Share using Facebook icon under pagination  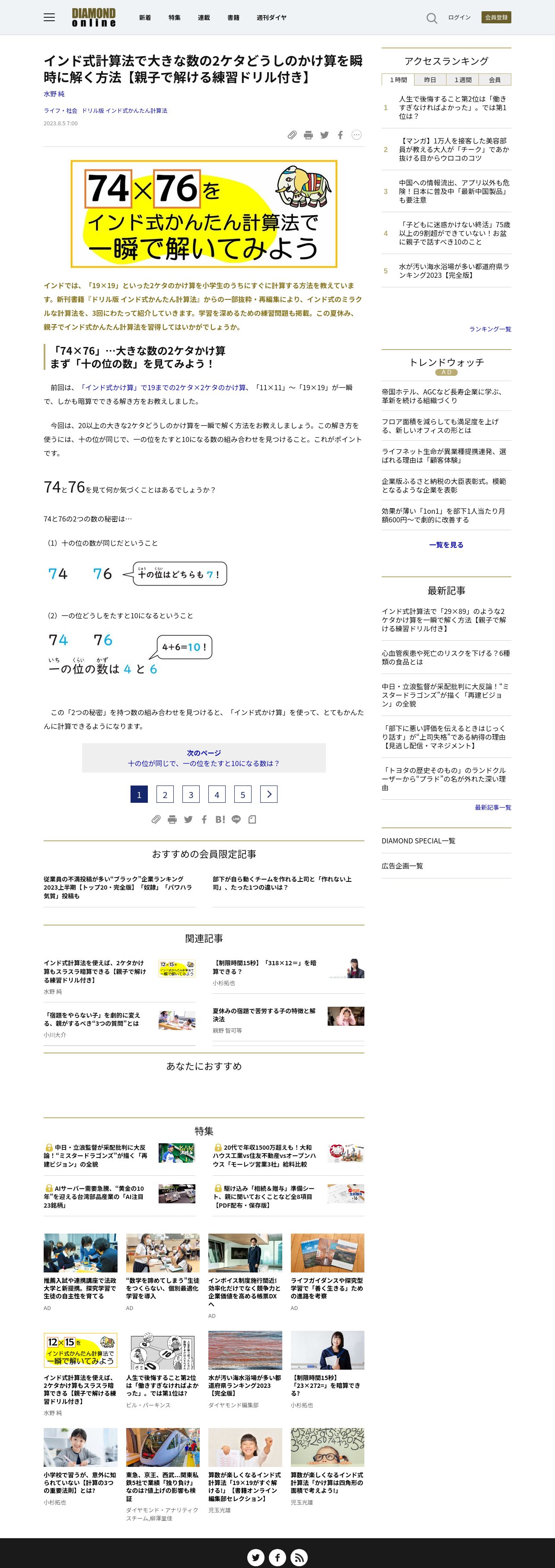pyautogui.click(x=204, y=819)
